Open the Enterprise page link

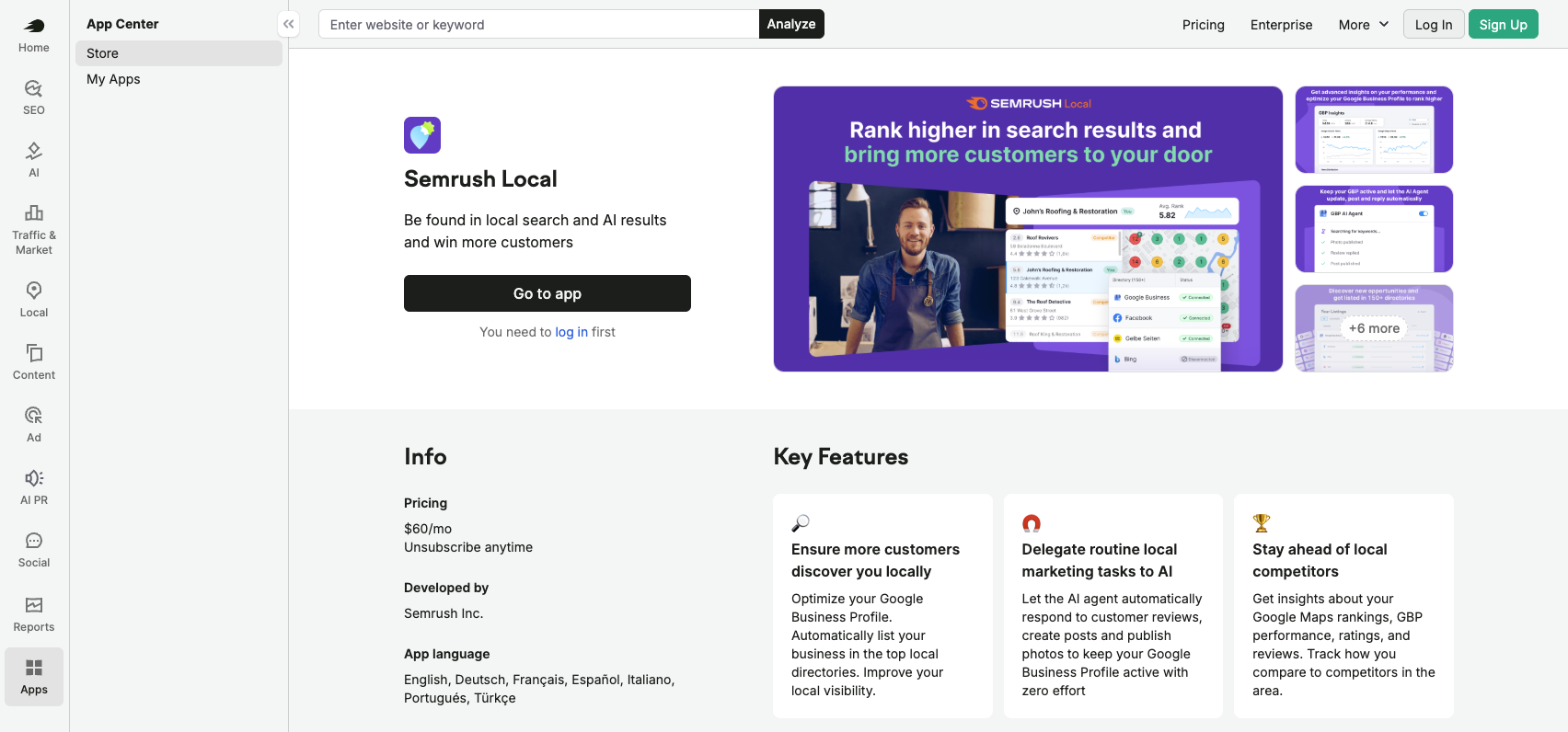1281,25
